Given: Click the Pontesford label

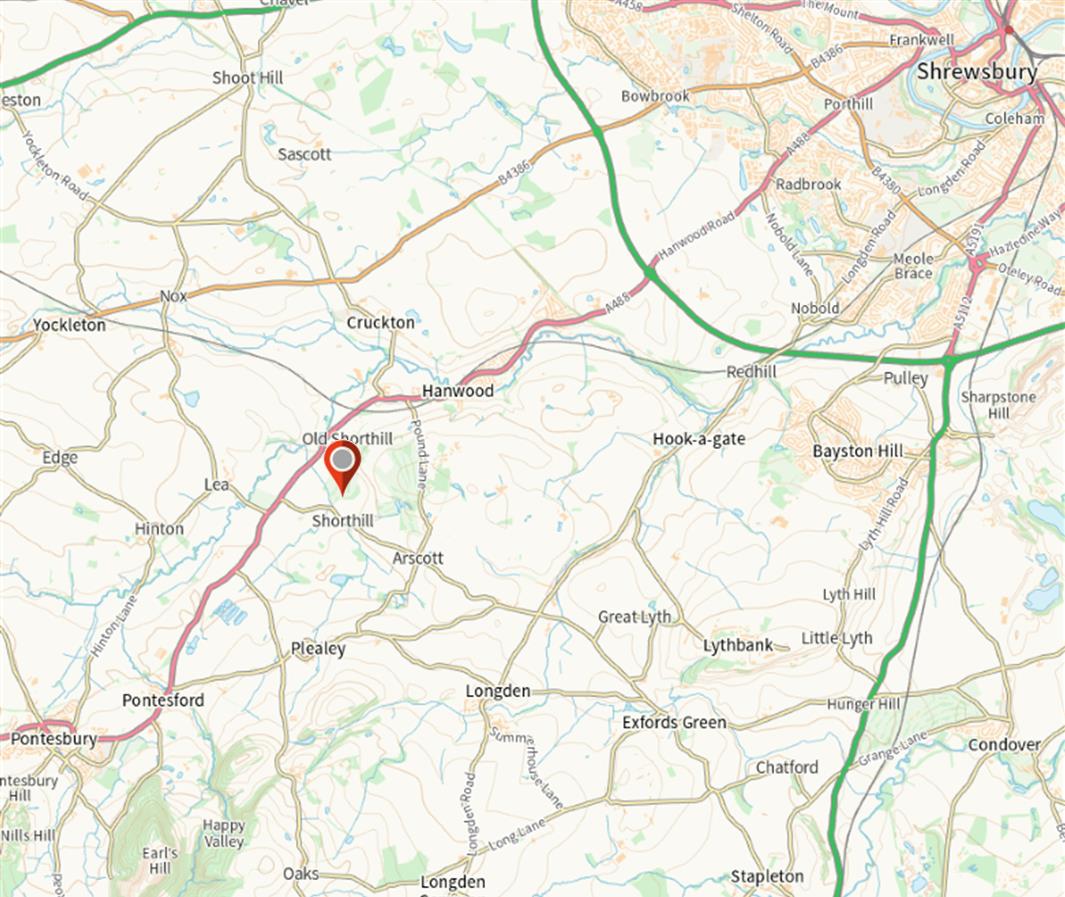Looking at the screenshot, I should 163,700.
